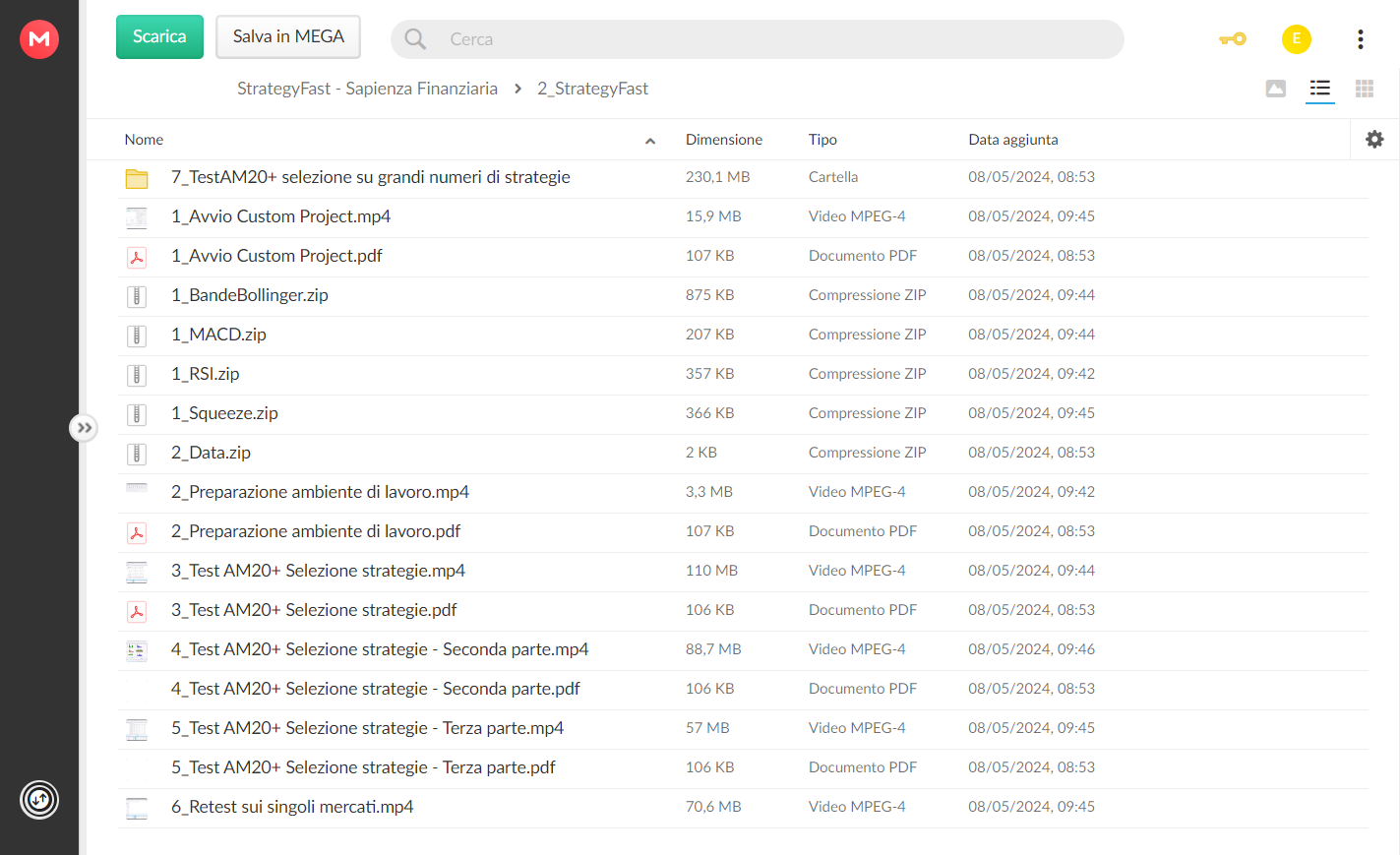The height and width of the screenshot is (855, 1400).
Task: Sort files by Dimensione column
Action: tap(724, 140)
